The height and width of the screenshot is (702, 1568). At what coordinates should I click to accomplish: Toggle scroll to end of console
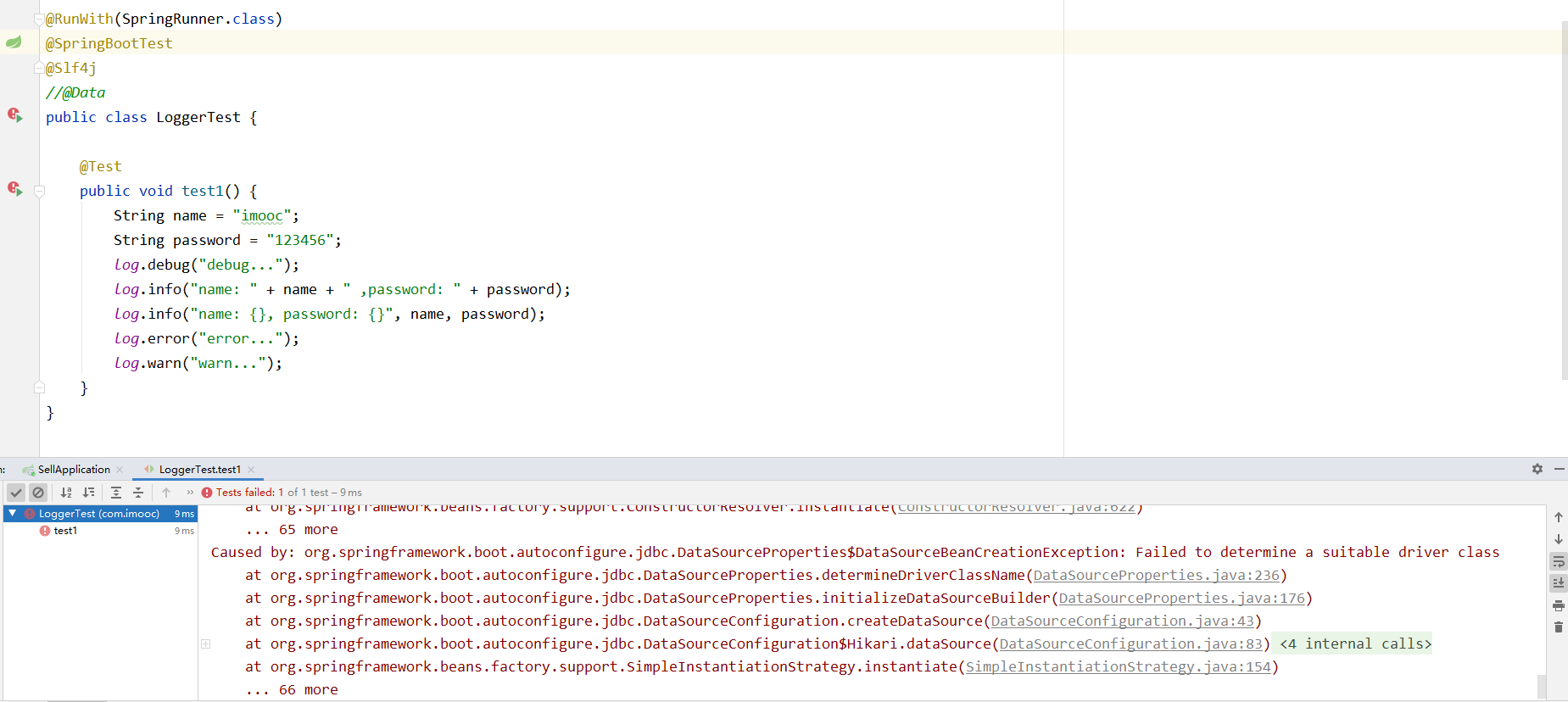coord(1559,583)
